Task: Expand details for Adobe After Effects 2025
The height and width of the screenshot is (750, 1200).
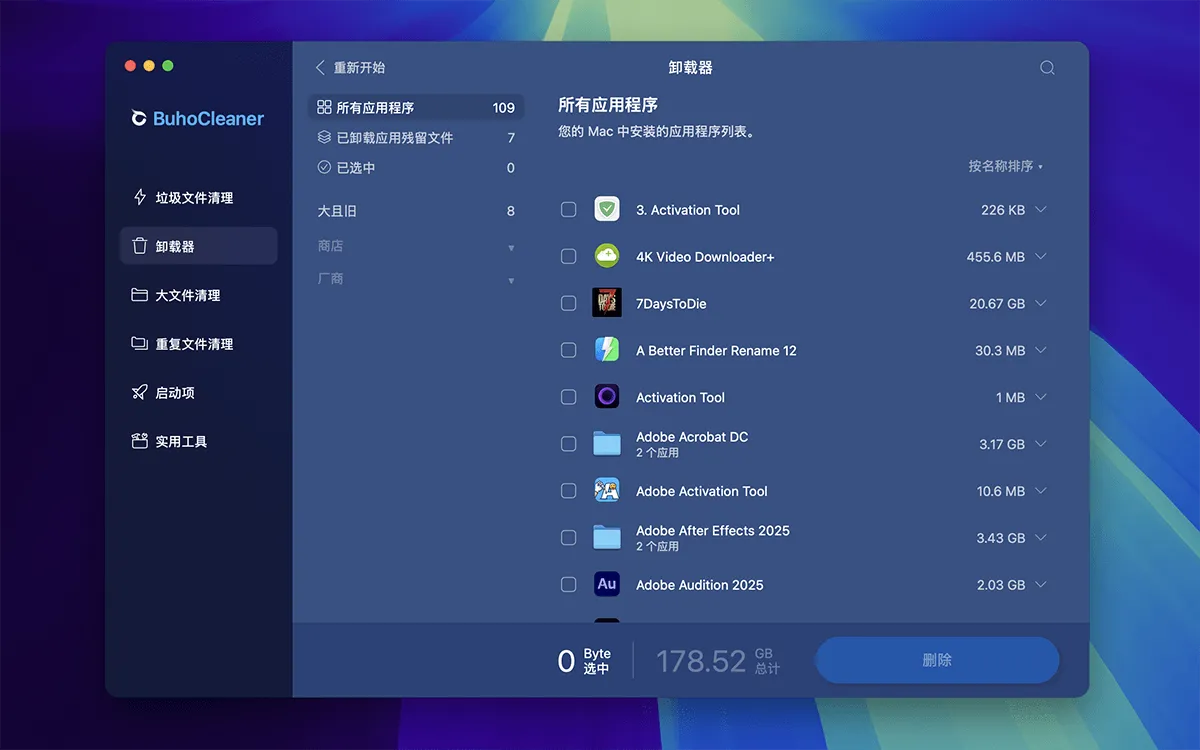Action: 1041,538
